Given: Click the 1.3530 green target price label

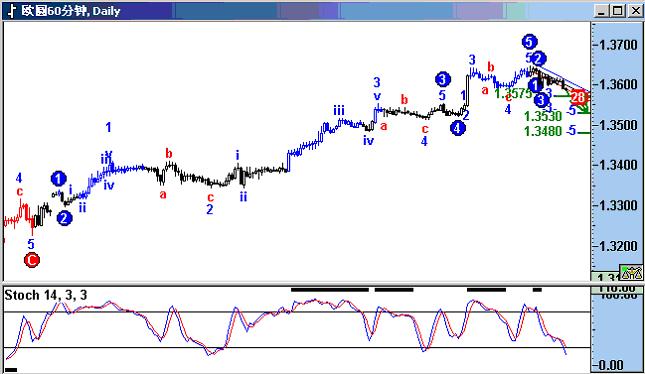Looking at the screenshot, I should pyautogui.click(x=543, y=116).
